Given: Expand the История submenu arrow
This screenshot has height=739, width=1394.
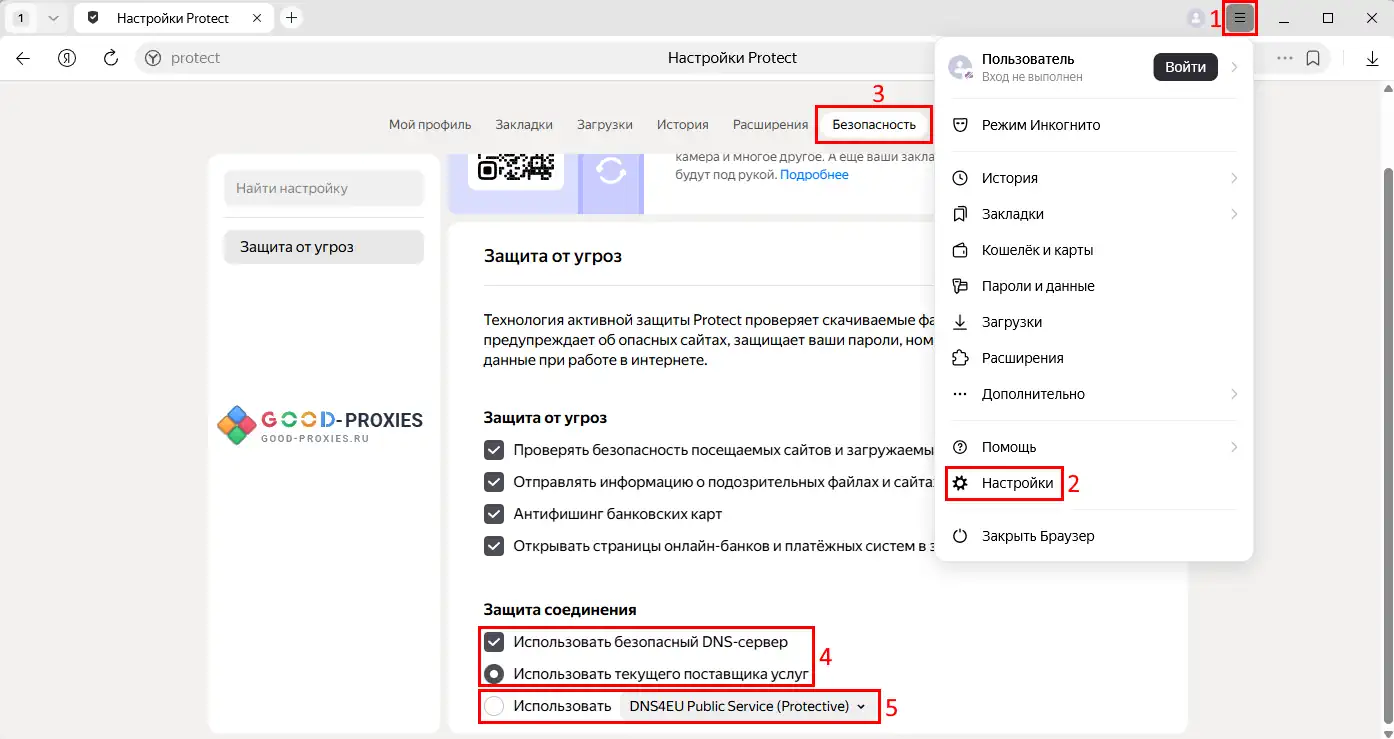Looking at the screenshot, I should click(x=1234, y=178).
